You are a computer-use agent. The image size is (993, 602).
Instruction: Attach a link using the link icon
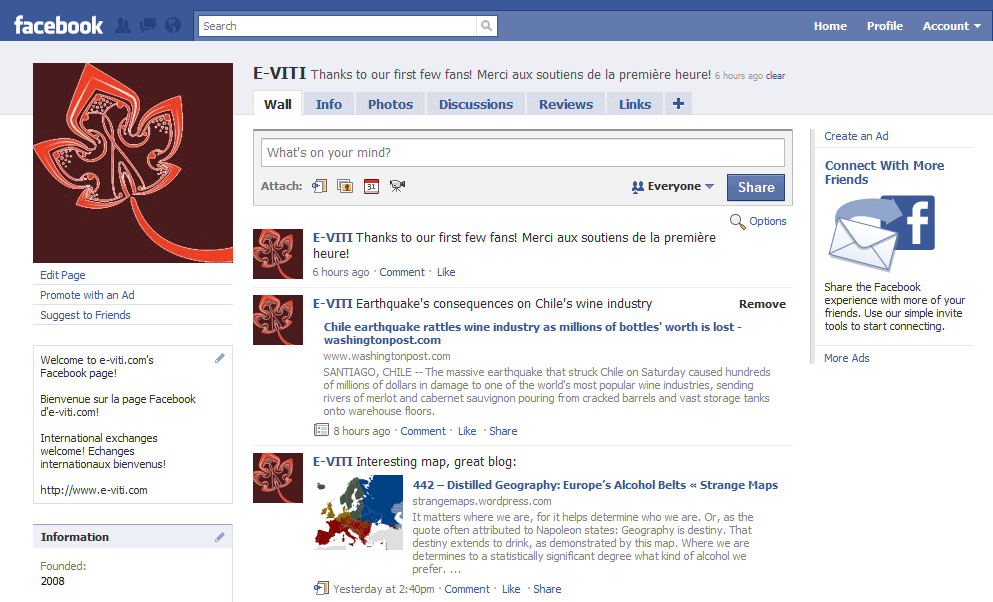320,186
